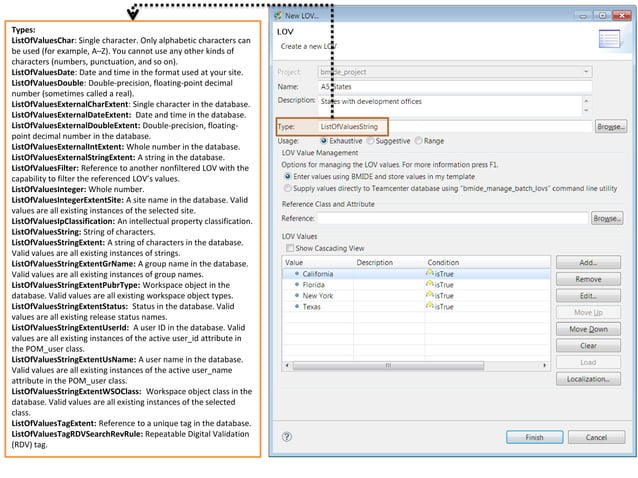Click the isTrue condition icon for California

coord(430,273)
